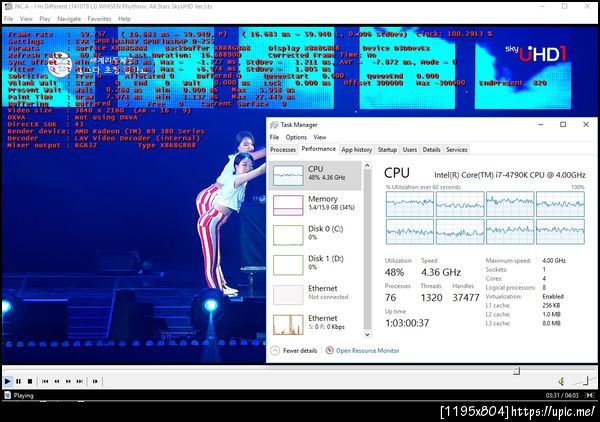This screenshot has height=422, width=600.
Task: Open the Navigate menu
Action: coord(69,19)
